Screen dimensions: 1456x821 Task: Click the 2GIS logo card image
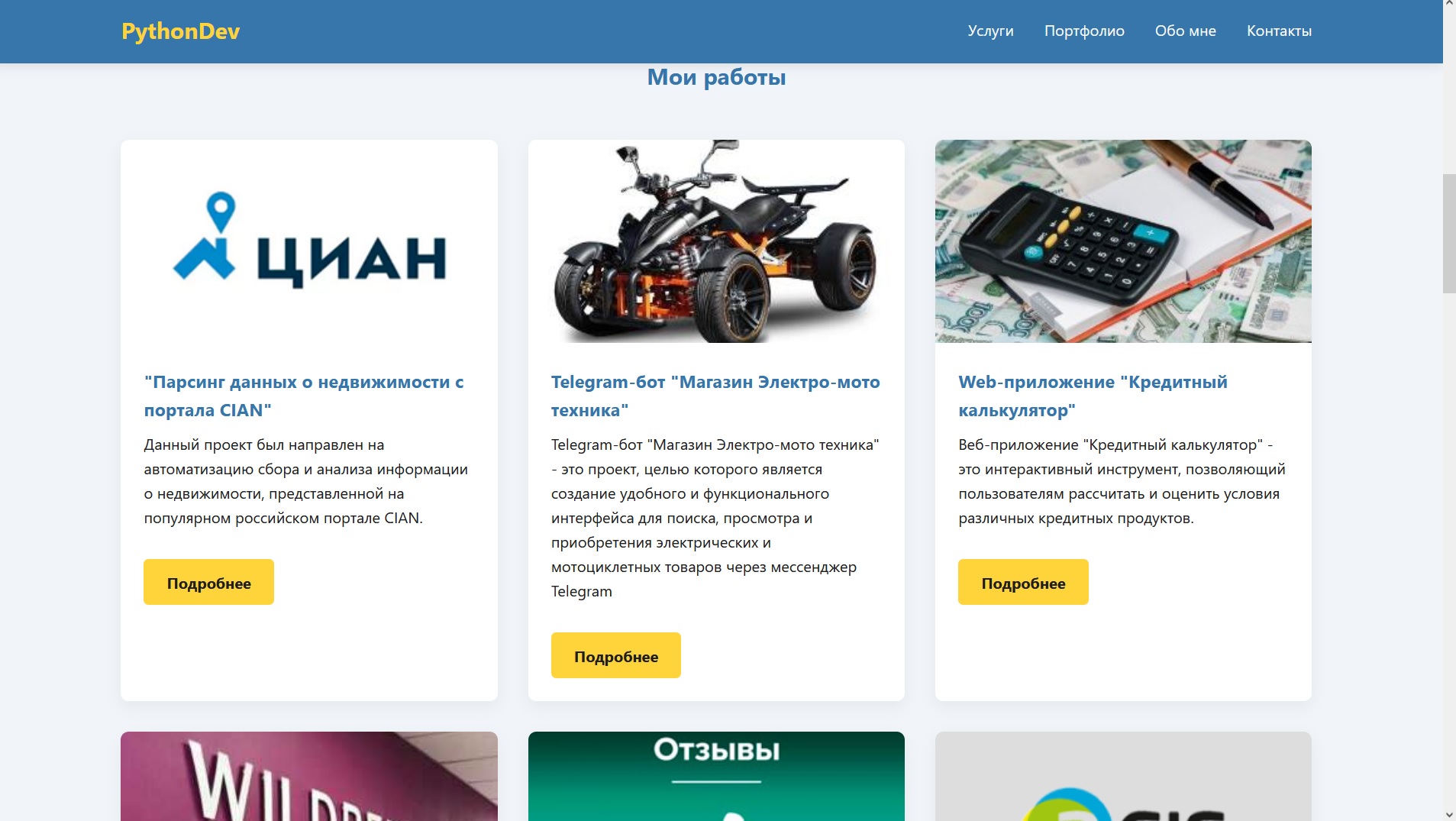tap(1123, 776)
